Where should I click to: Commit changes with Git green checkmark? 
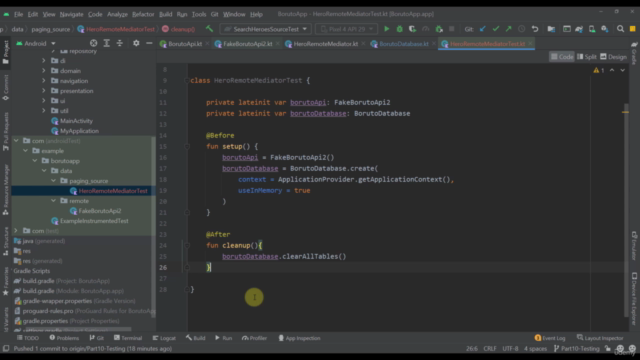[x=496, y=29]
